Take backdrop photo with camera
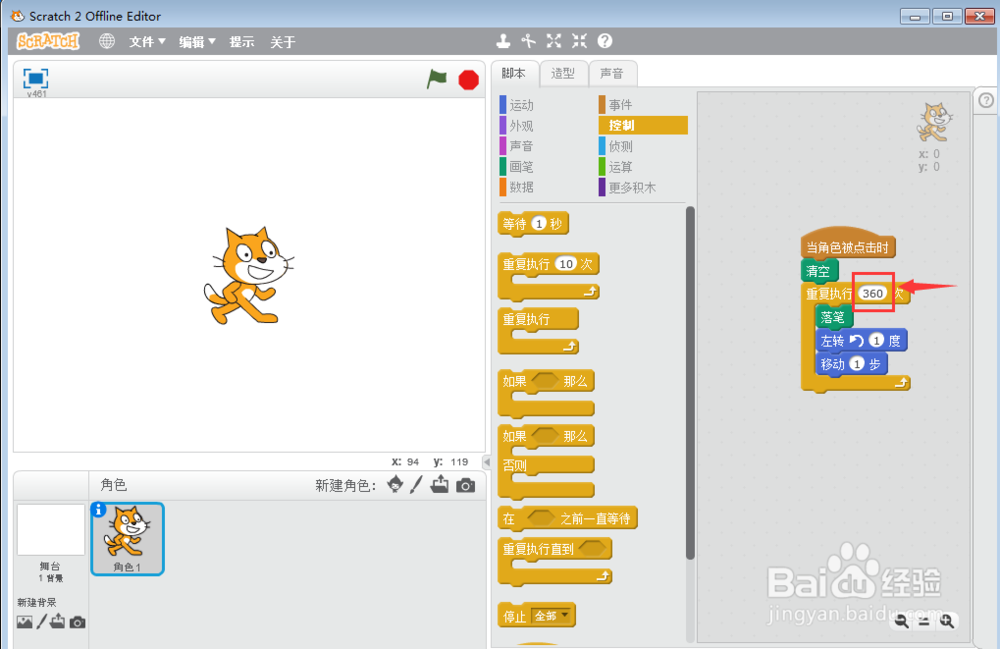 [77, 622]
